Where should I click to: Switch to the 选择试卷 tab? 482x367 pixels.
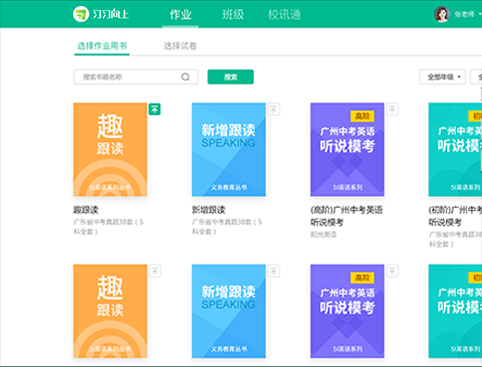click(180, 46)
